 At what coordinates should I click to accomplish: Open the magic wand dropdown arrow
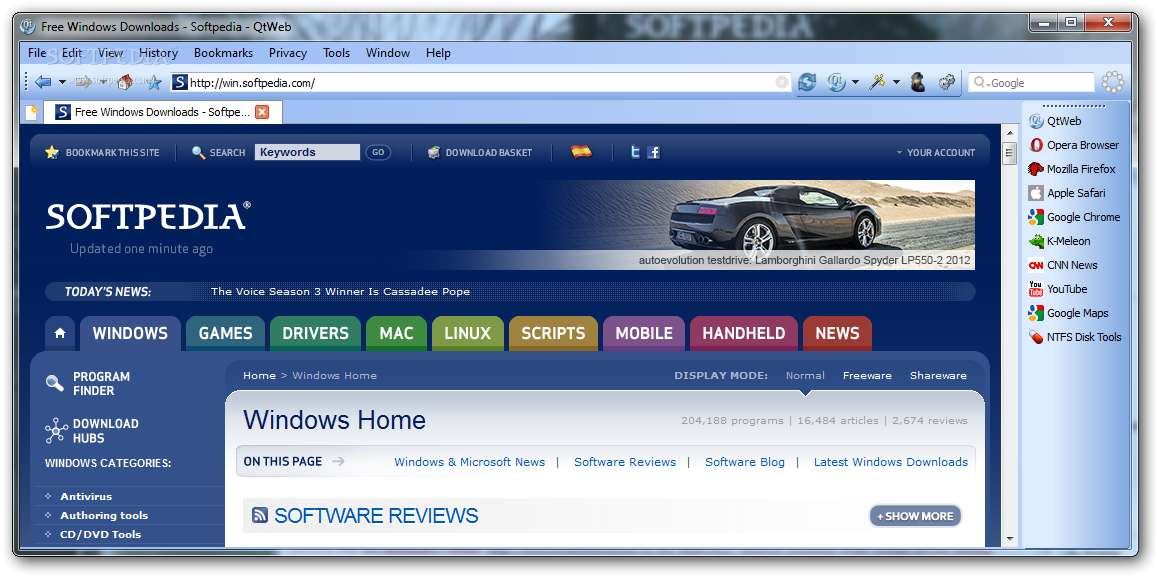click(897, 82)
